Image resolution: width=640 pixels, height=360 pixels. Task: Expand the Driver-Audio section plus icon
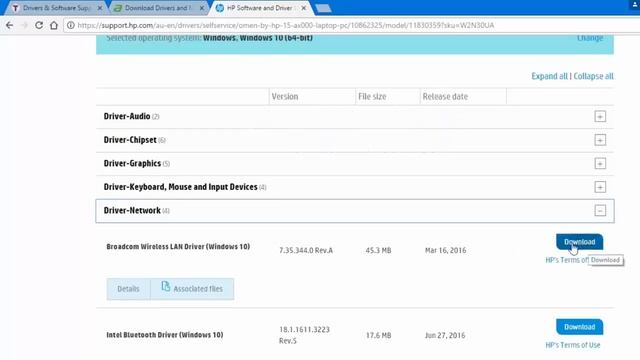(600, 116)
